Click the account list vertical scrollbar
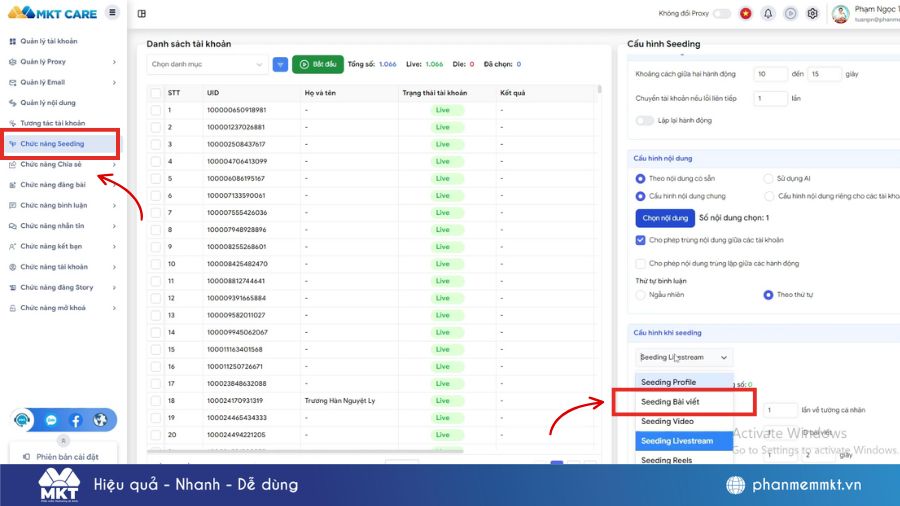This screenshot has width=900, height=506. tap(600, 89)
